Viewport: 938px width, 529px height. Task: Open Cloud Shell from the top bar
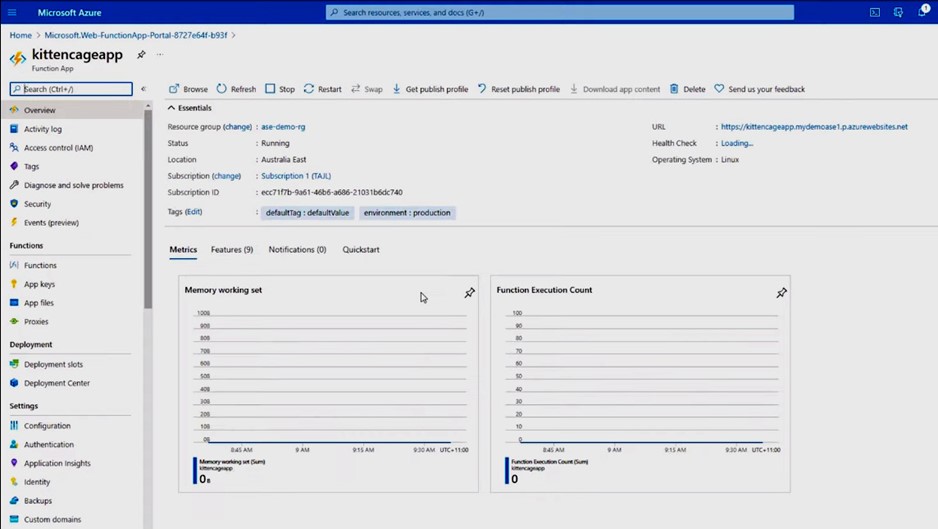(x=875, y=12)
